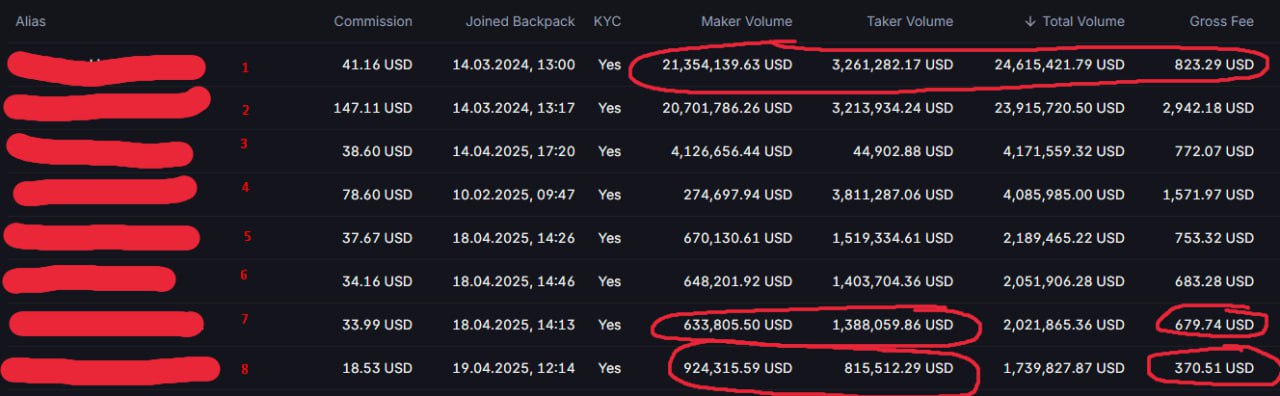Click total volume 2,051,906.28 USD
The height and width of the screenshot is (396, 1280).
(x=1063, y=282)
